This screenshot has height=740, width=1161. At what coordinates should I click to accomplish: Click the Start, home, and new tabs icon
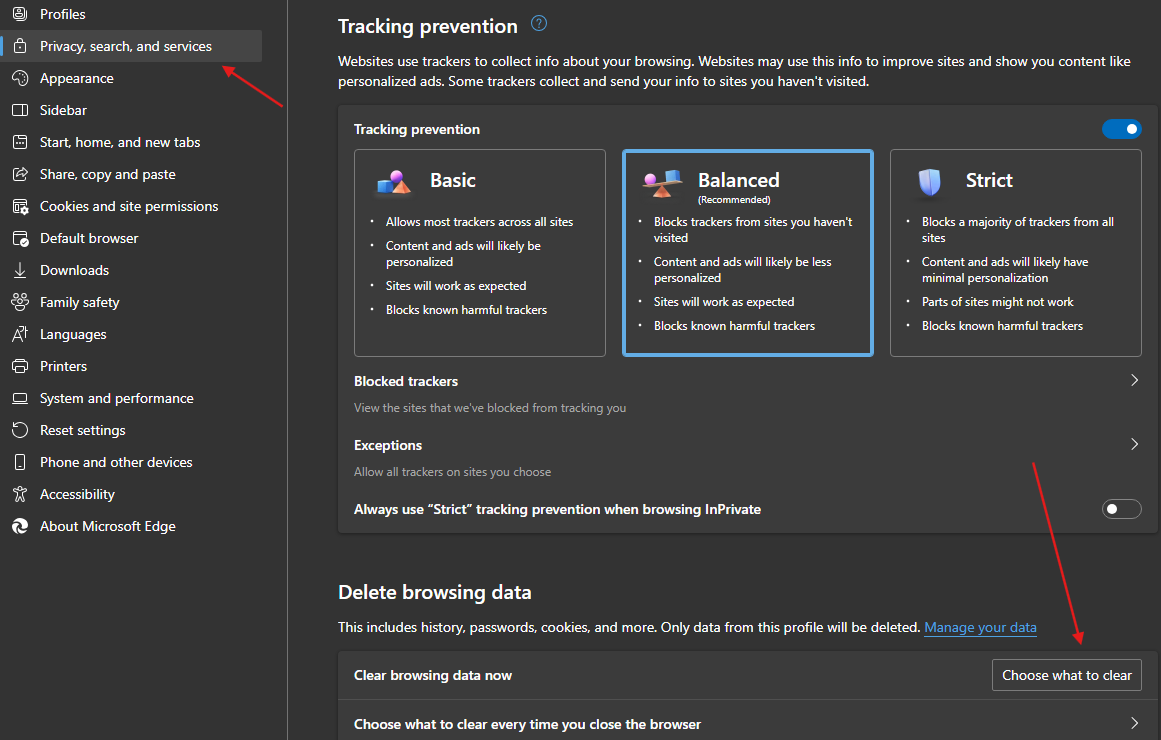point(20,141)
